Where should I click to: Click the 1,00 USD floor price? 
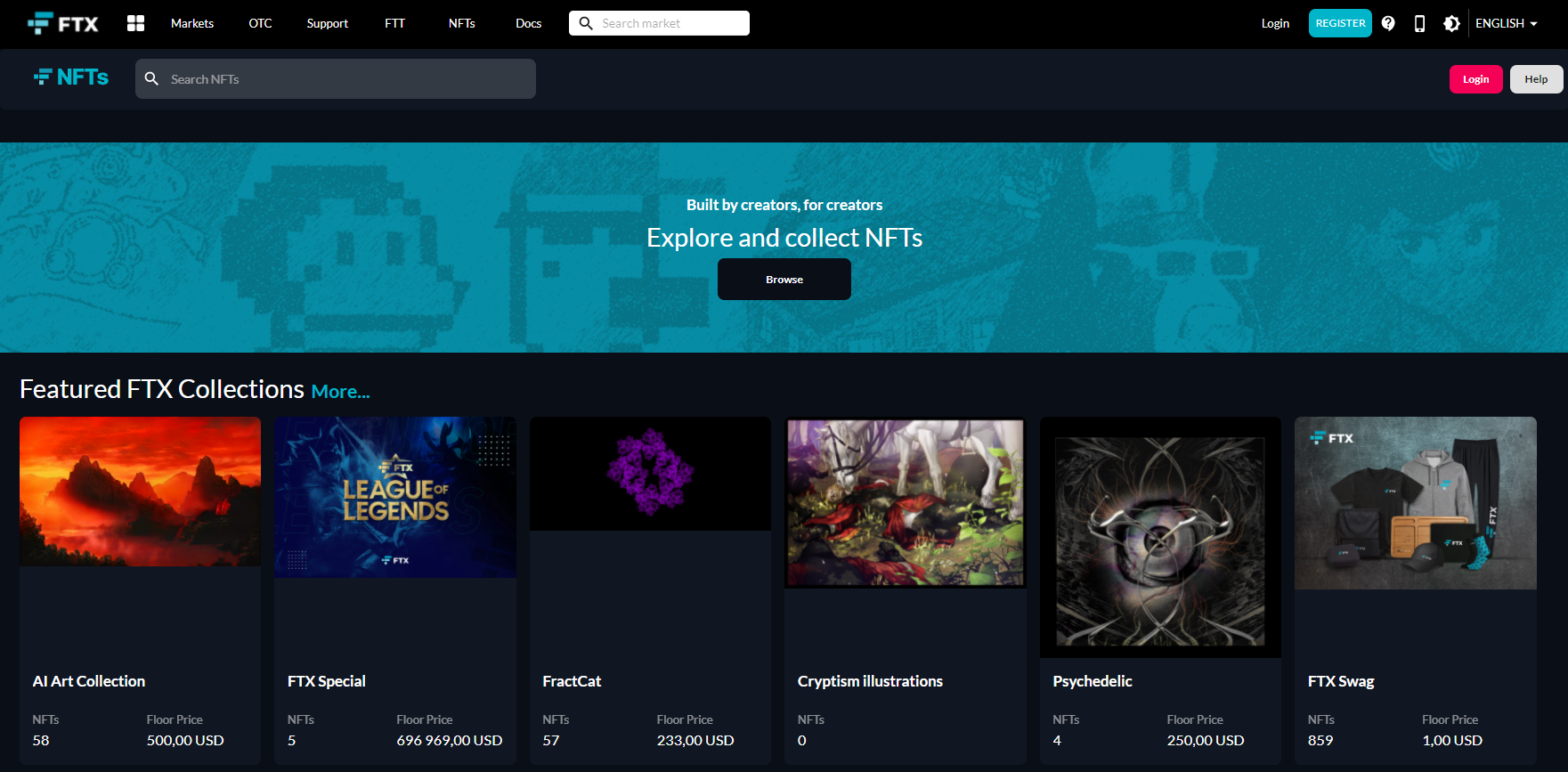(x=1452, y=740)
